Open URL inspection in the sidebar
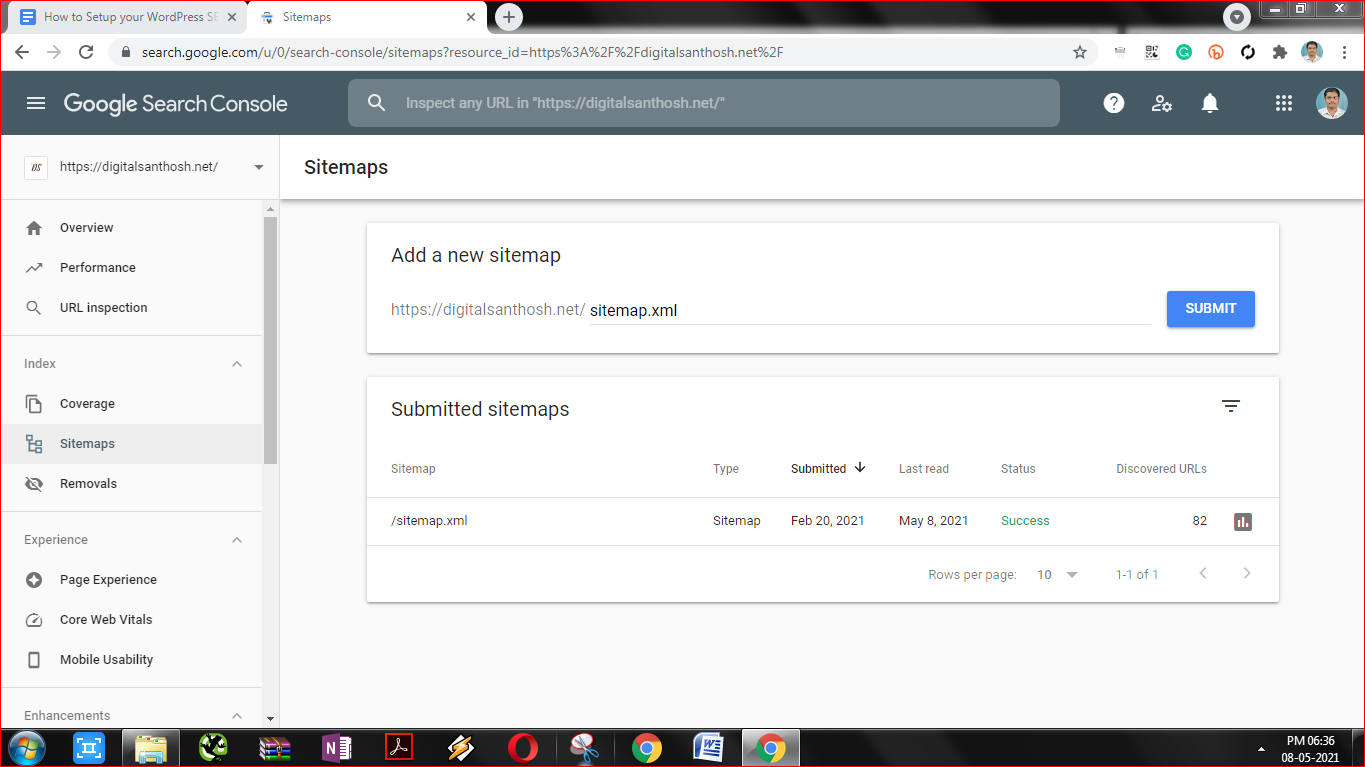This screenshot has height=767, width=1365. (131, 308)
